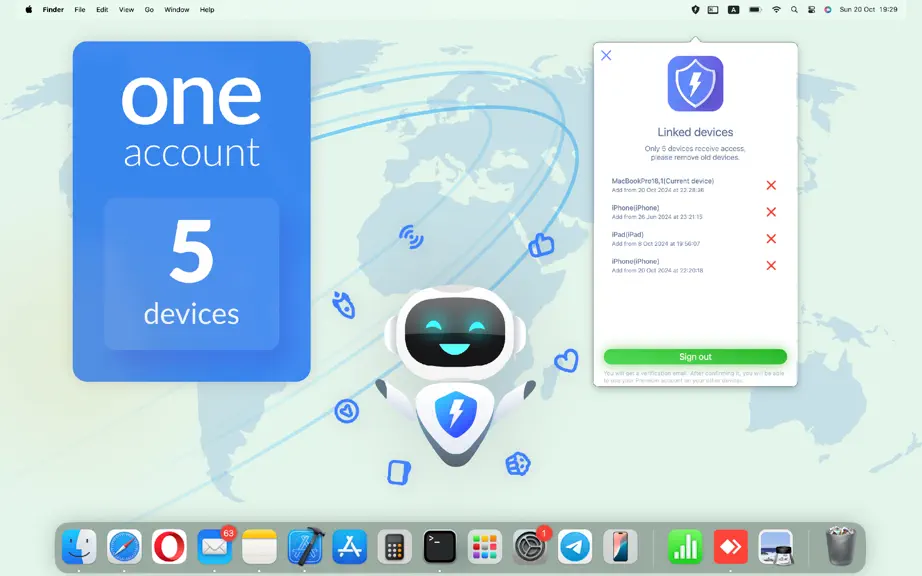Click the Wi-Fi status icon
Screen dimensions: 922x576
click(776, 9)
